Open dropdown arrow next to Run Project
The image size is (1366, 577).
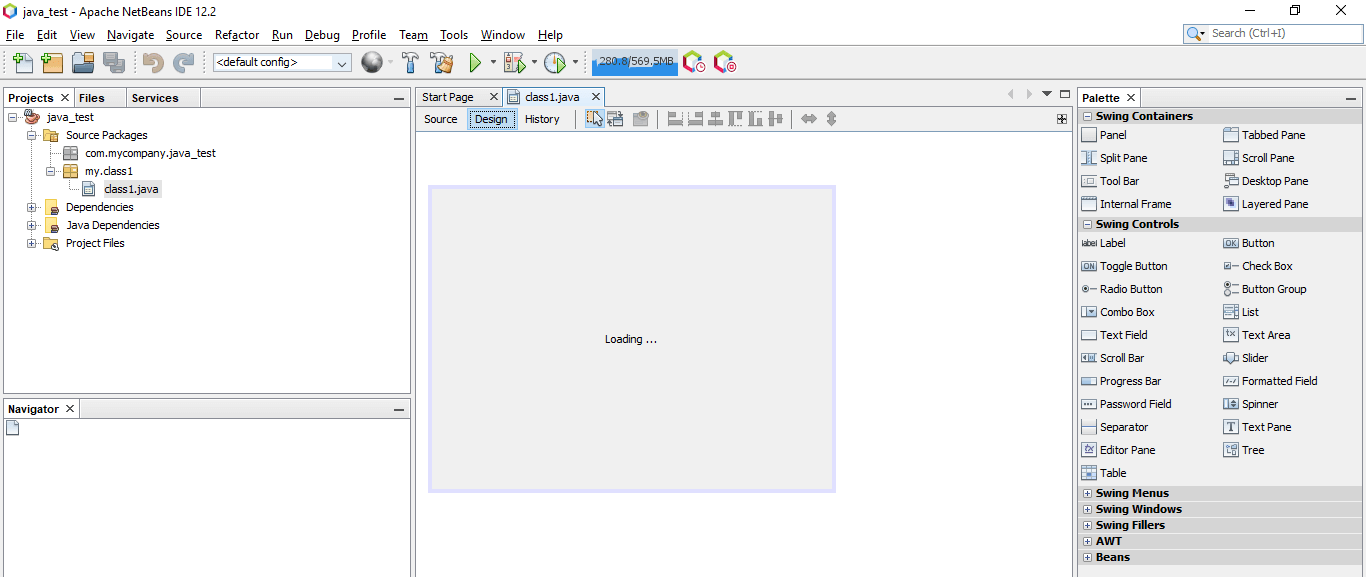pyautogui.click(x=493, y=63)
